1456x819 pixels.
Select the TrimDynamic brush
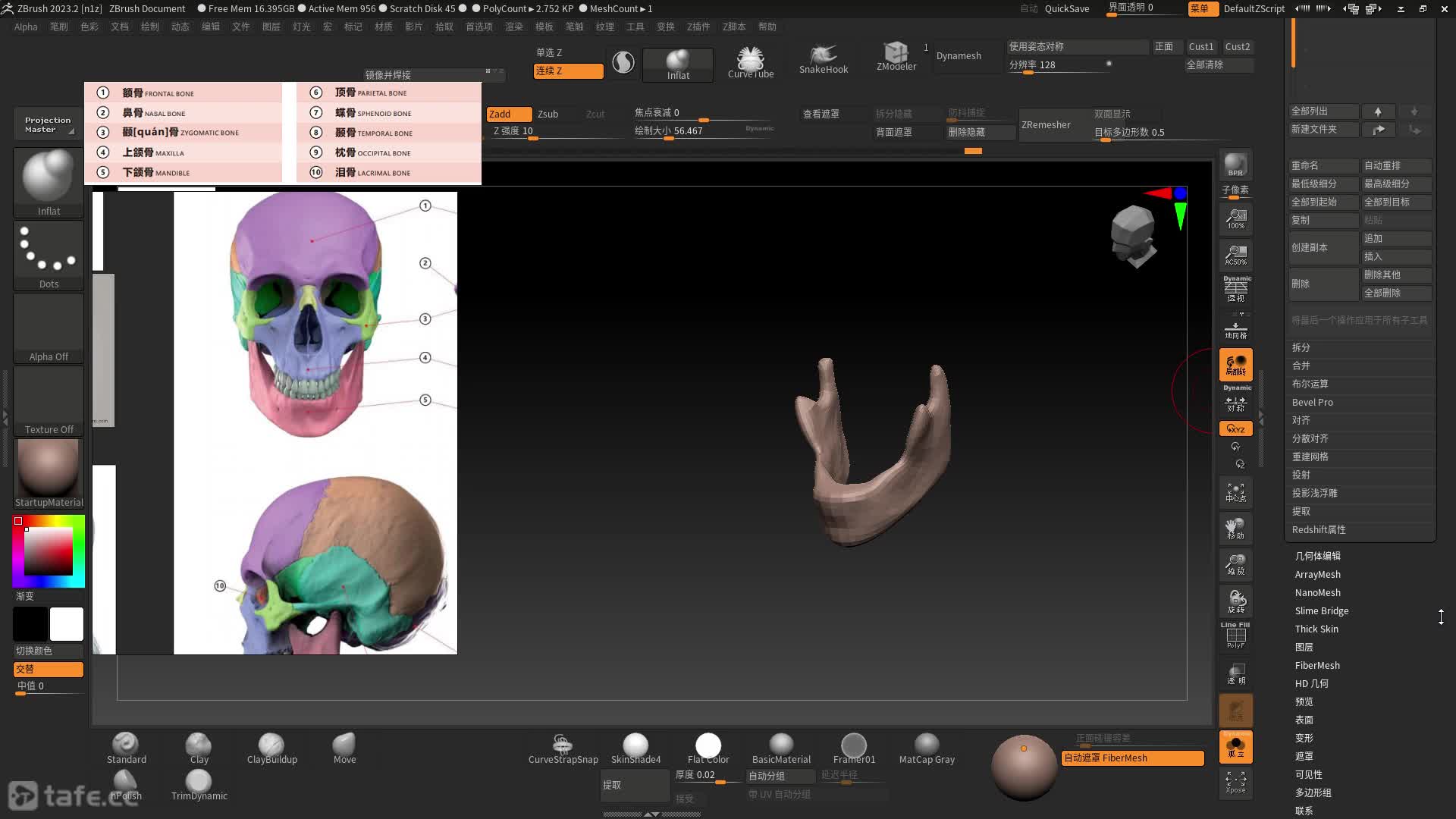[199, 786]
